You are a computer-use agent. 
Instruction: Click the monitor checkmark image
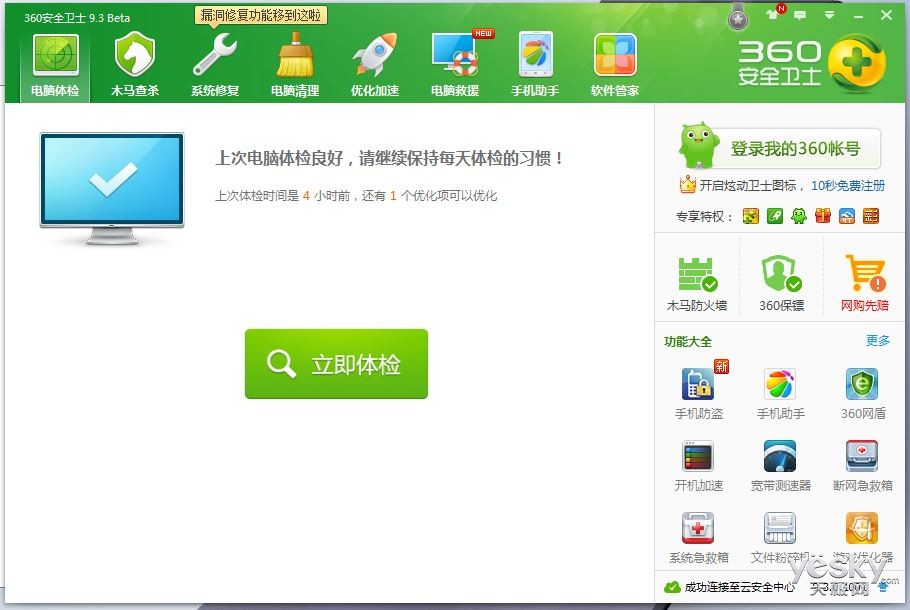click(112, 189)
